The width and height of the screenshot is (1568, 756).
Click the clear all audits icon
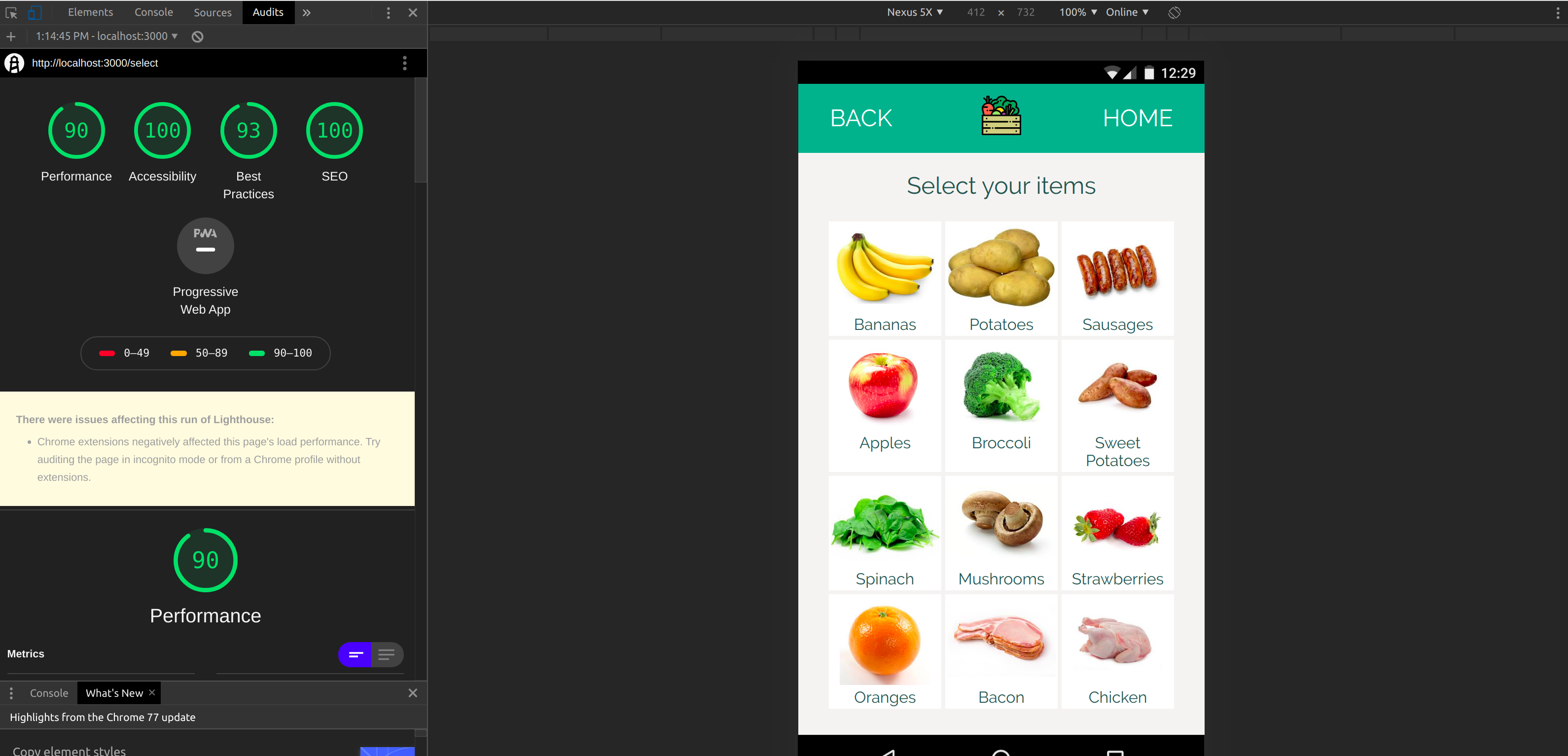tap(197, 36)
